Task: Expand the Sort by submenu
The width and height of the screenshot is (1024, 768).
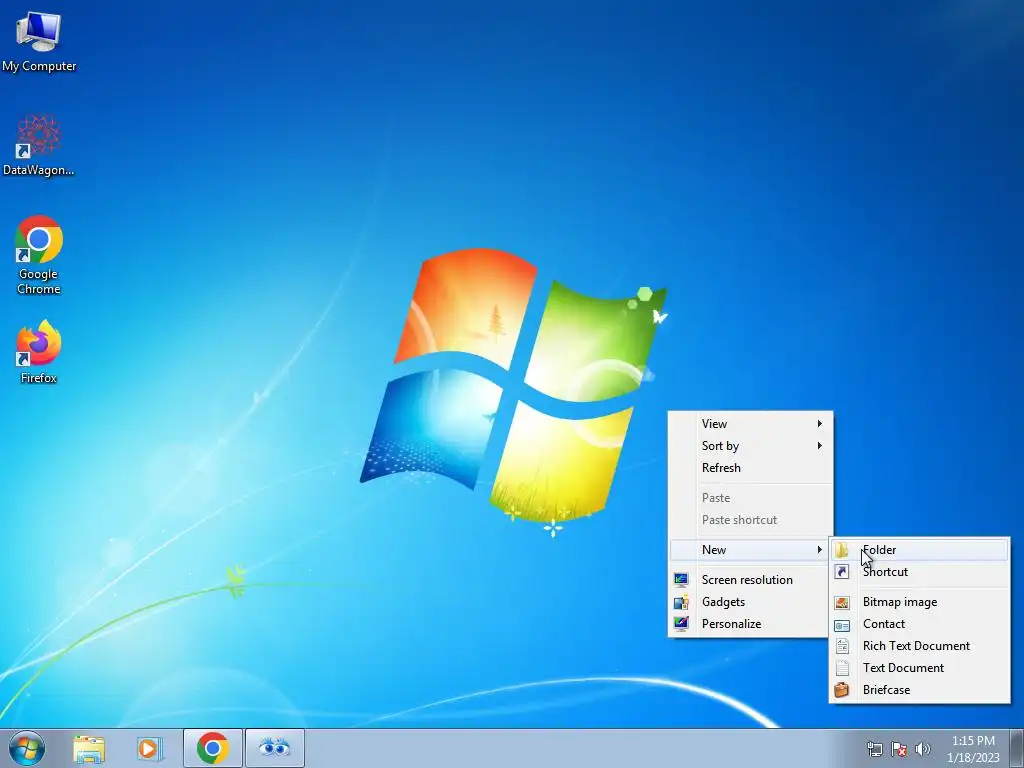Action: 751,446
